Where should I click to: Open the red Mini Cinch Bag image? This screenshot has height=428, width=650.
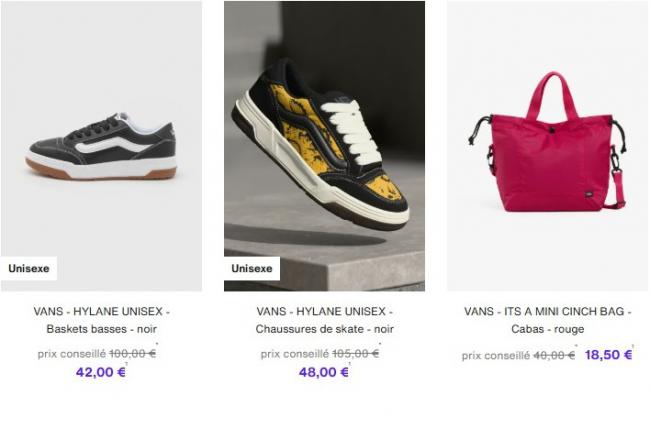[548, 146]
